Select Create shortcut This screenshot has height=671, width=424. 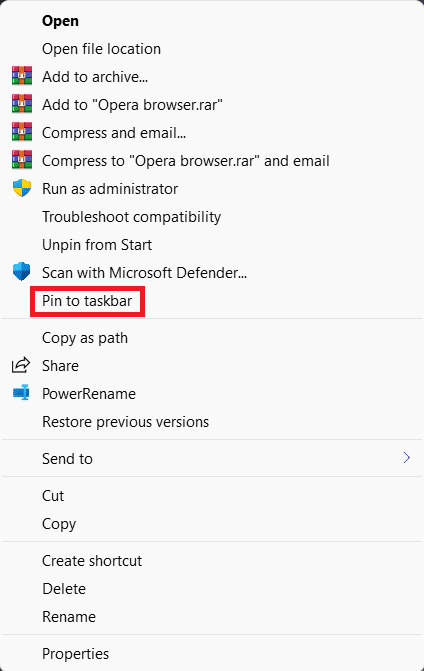coord(92,561)
